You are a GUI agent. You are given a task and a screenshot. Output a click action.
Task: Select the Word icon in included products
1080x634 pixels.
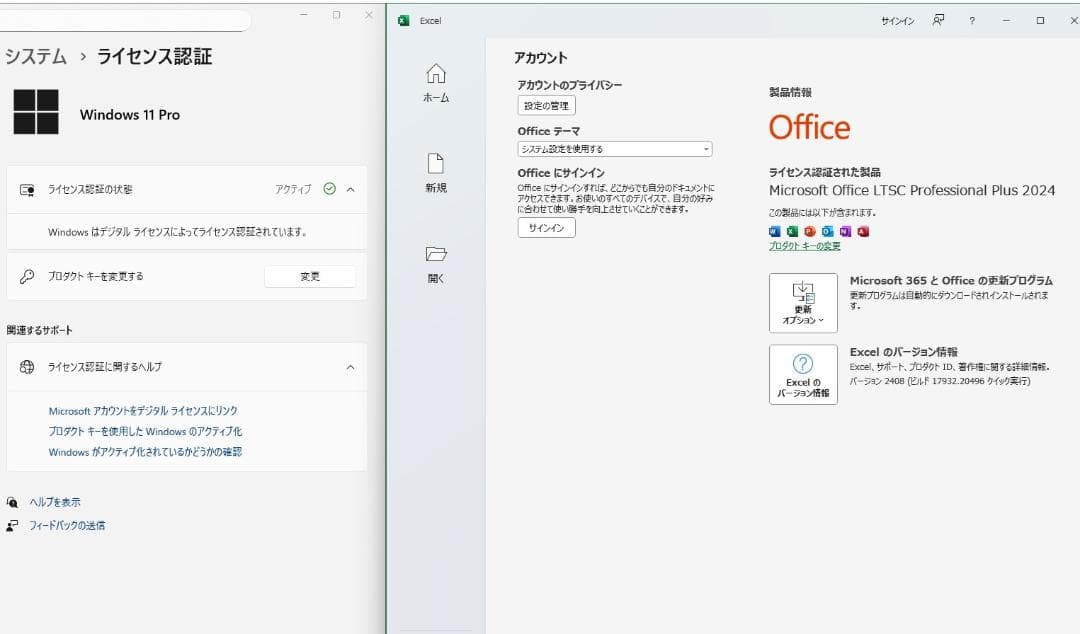coord(773,231)
